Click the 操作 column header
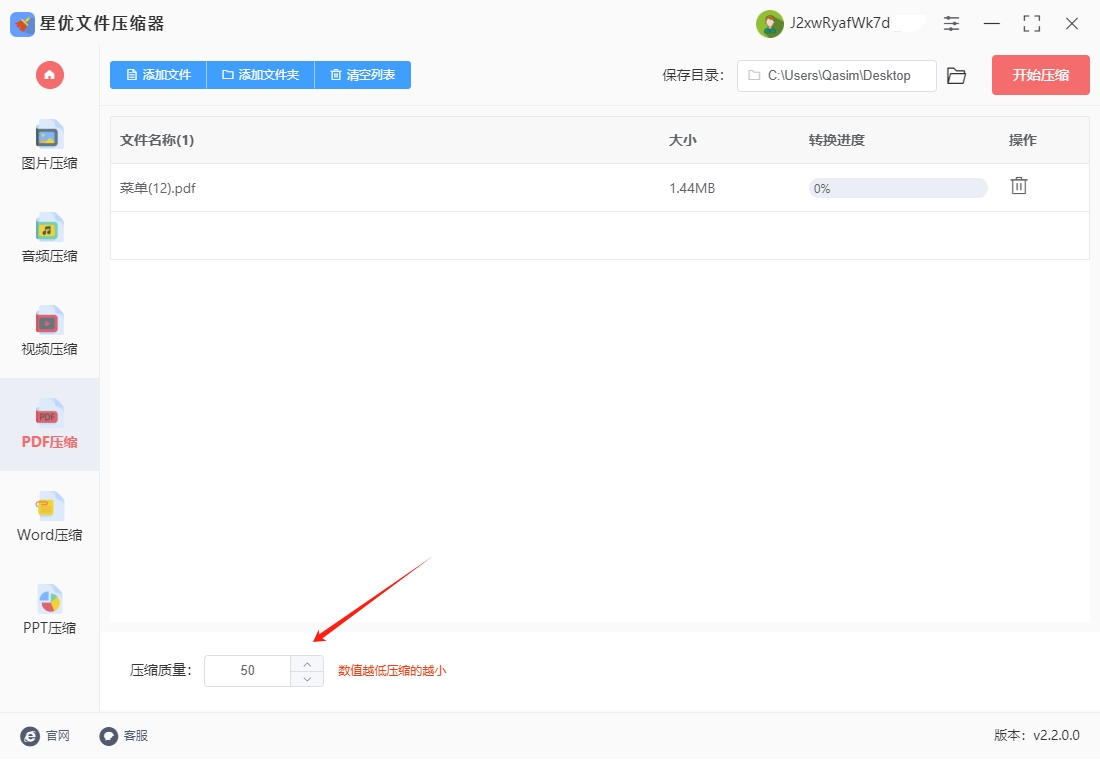The height and width of the screenshot is (760, 1100). point(1022,140)
